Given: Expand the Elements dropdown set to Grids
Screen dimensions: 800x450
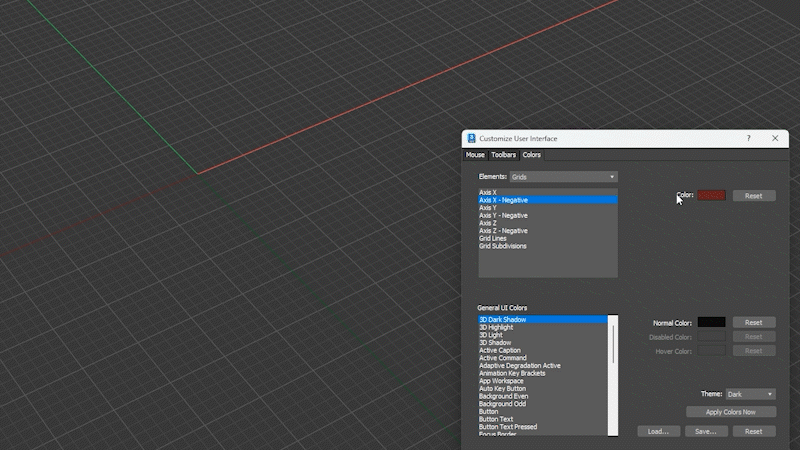Looking at the screenshot, I should click(563, 177).
